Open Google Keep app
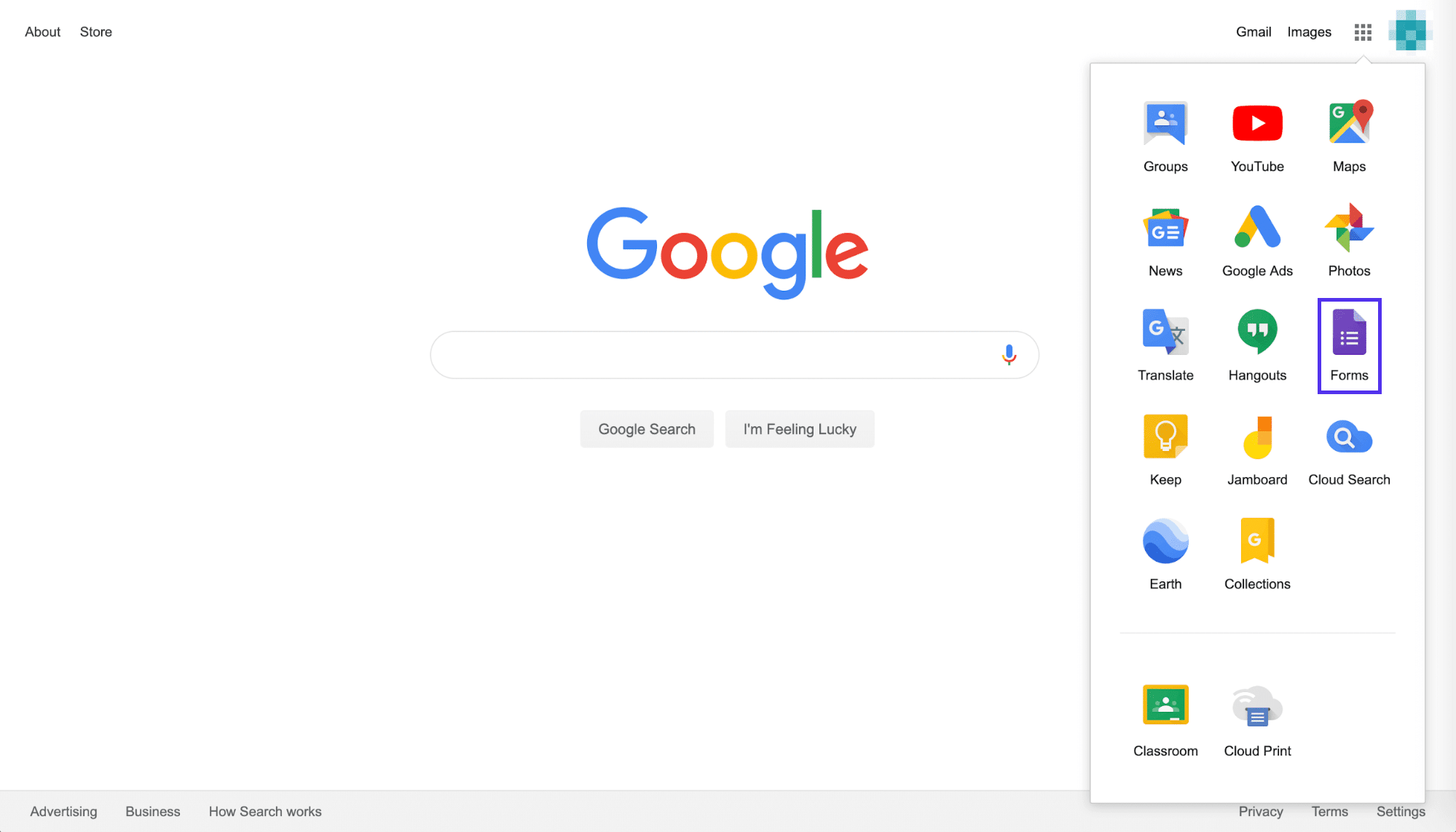Viewport: 1456px width, 832px height. [x=1165, y=449]
